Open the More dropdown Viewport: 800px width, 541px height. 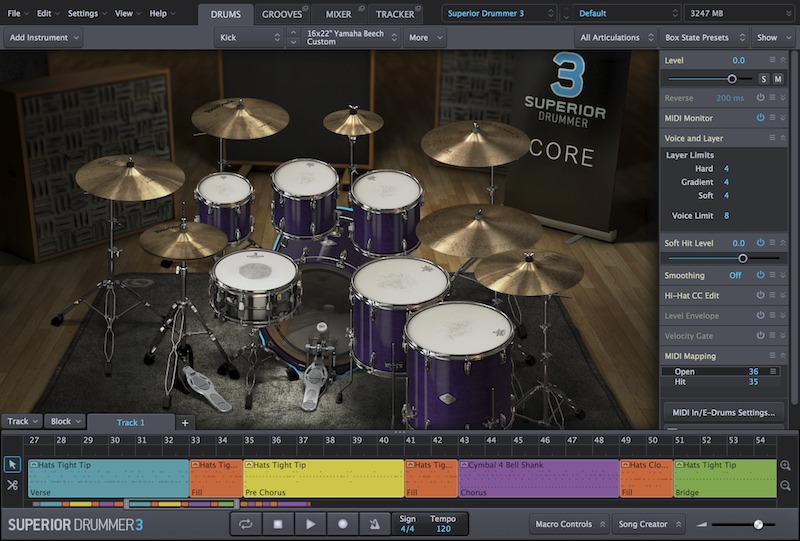point(424,37)
